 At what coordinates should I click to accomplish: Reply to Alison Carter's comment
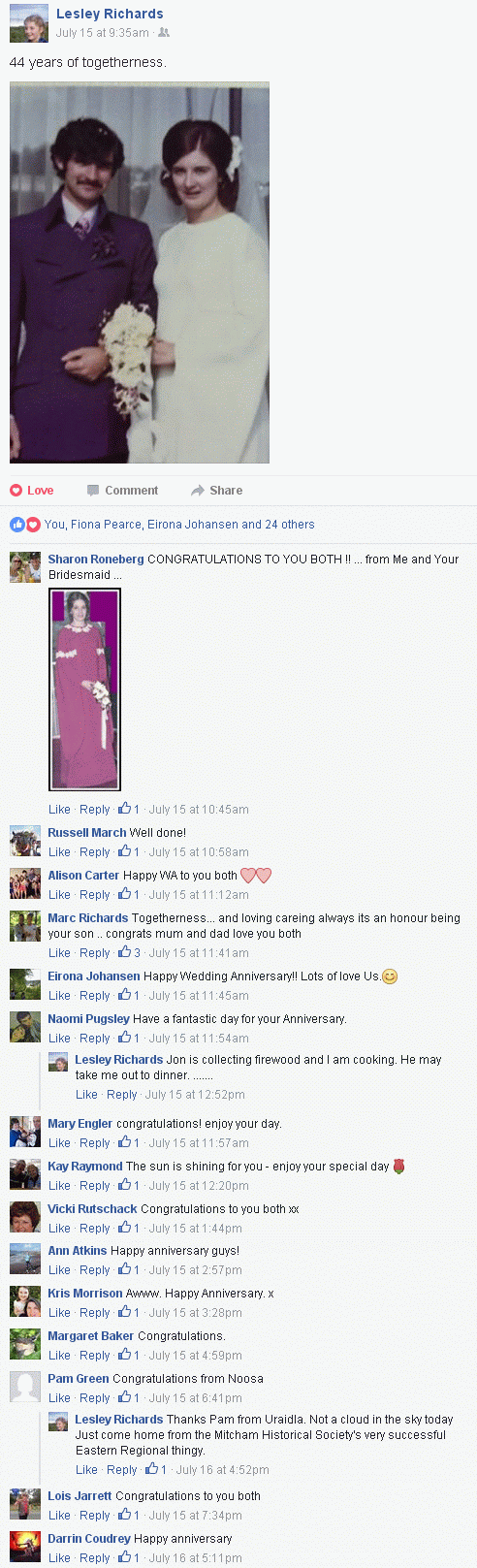coord(95,894)
